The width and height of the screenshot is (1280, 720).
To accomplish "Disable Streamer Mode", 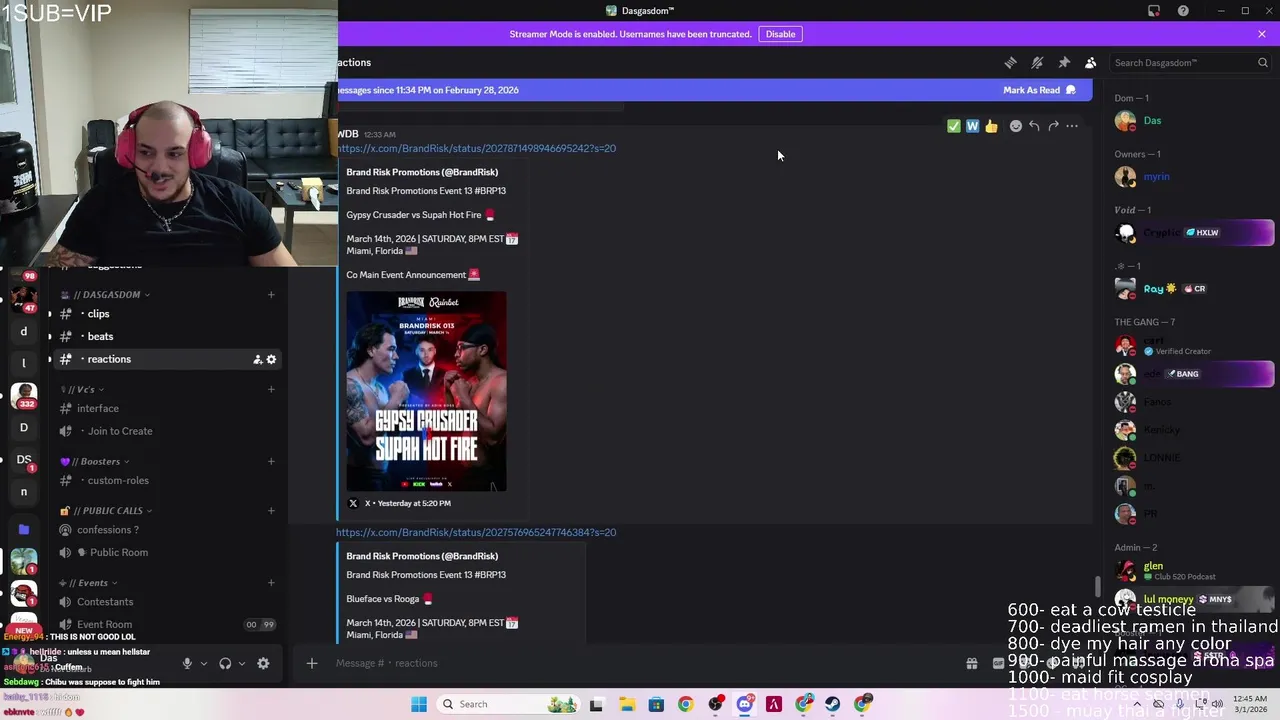I will coord(780,34).
